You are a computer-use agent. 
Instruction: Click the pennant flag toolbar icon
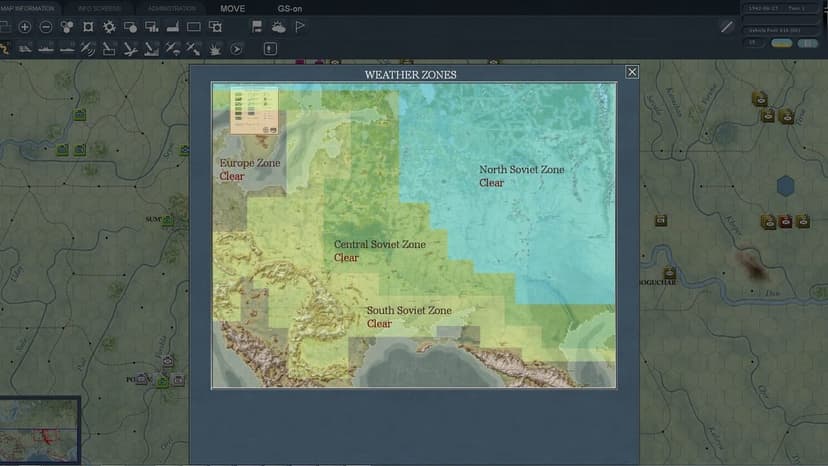(x=300, y=26)
